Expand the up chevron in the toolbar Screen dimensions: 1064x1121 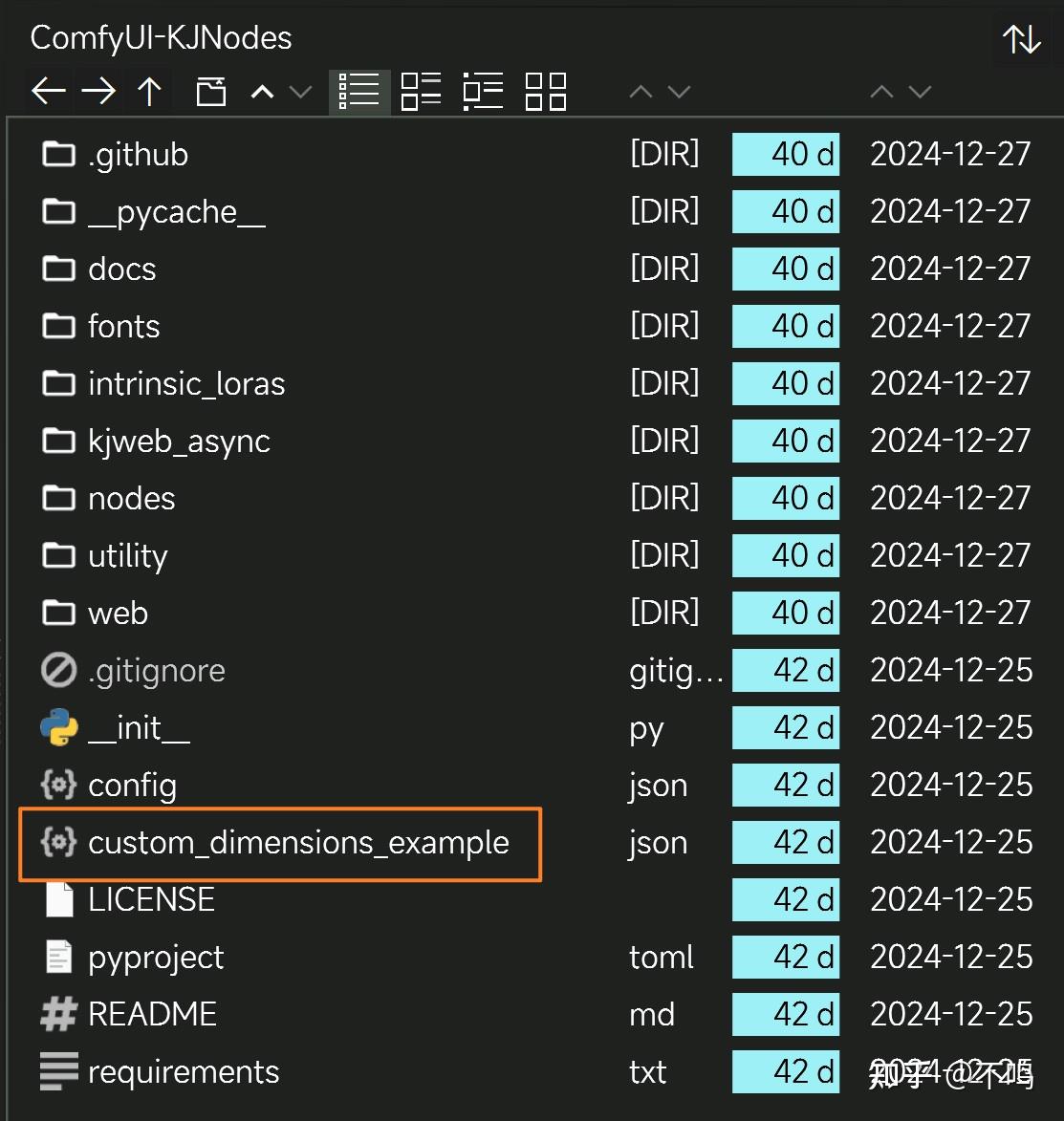[x=261, y=91]
